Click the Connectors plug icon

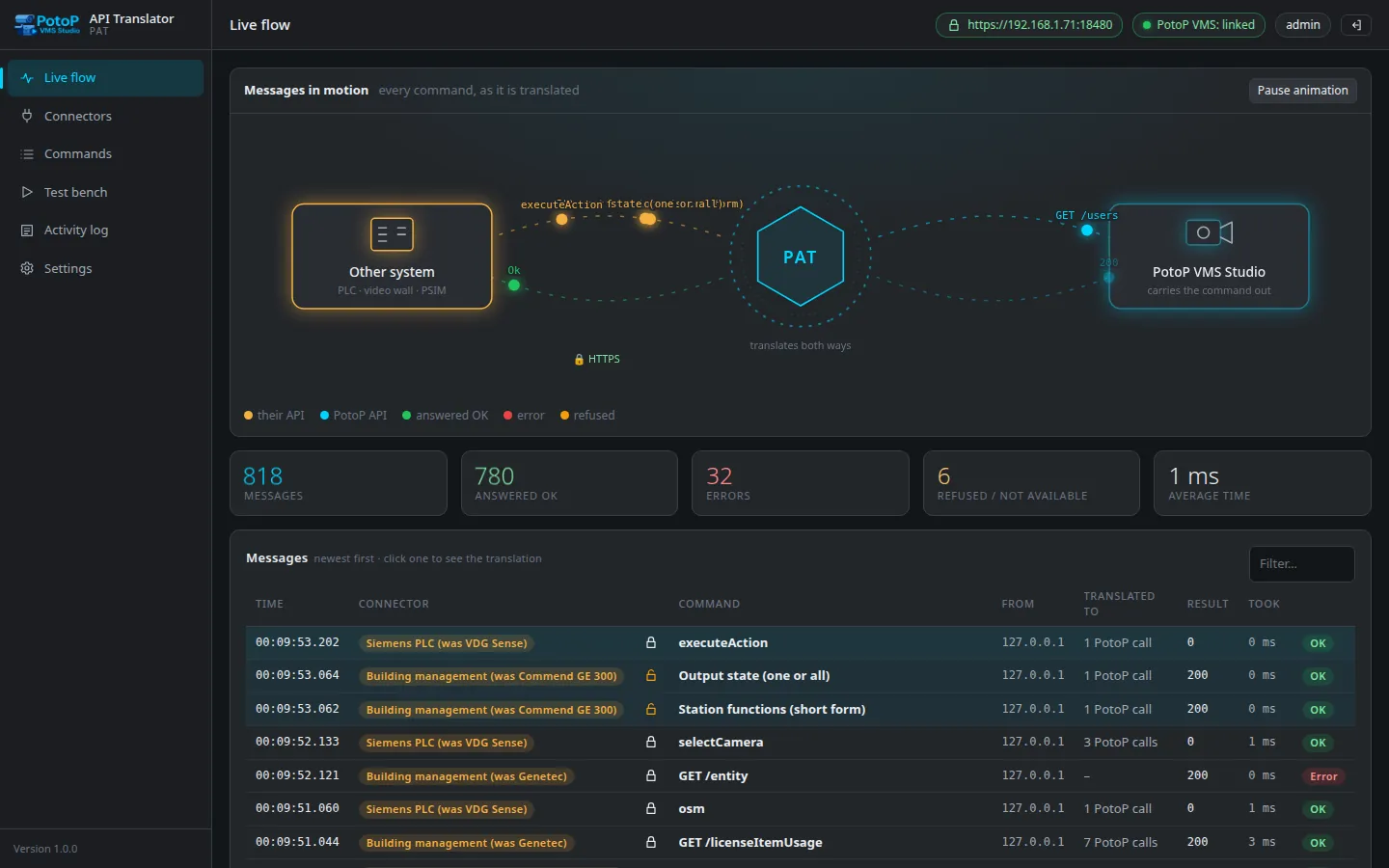click(27, 116)
